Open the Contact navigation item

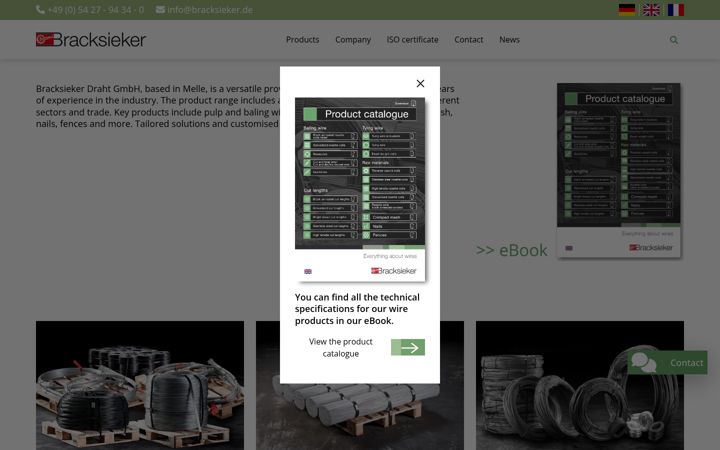[468, 40]
